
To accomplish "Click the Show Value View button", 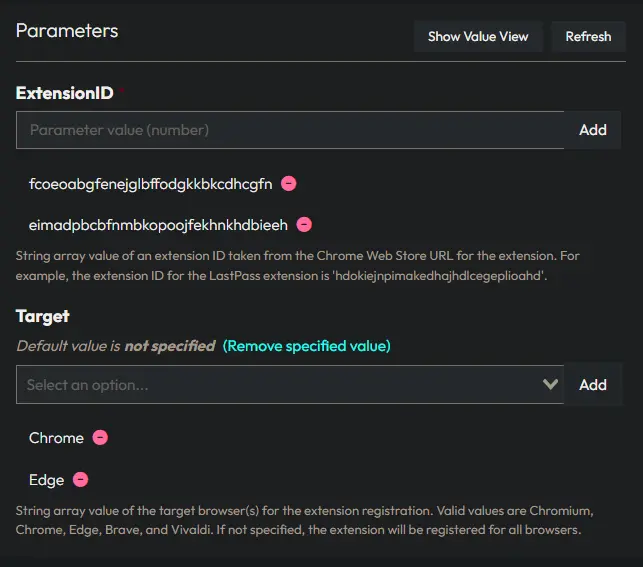I will tap(478, 37).
